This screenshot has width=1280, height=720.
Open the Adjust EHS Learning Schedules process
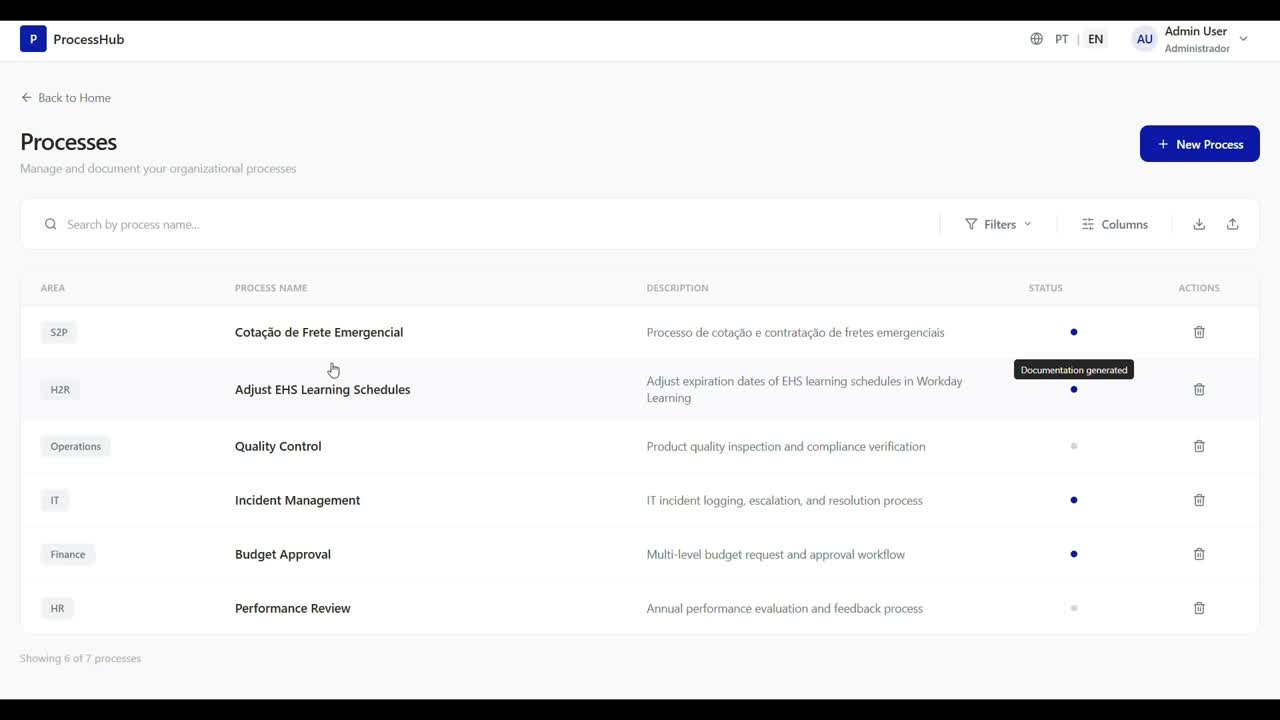[322, 390]
